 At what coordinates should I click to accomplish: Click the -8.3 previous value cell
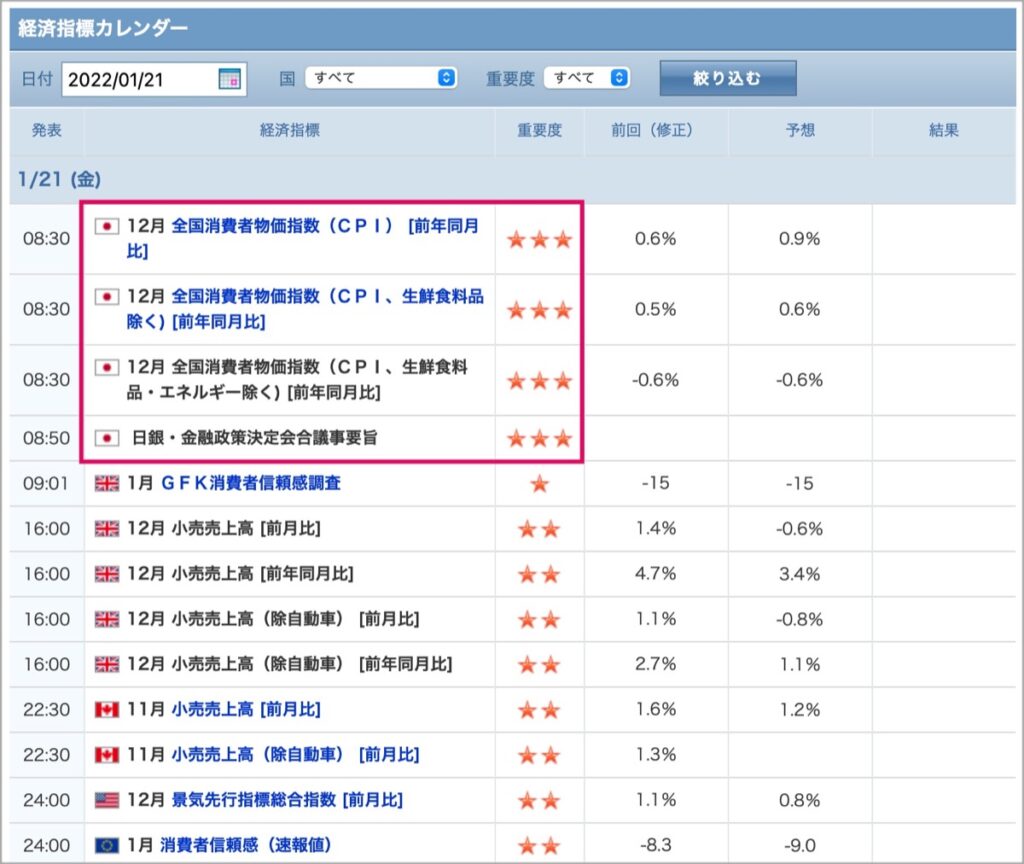pos(656,845)
